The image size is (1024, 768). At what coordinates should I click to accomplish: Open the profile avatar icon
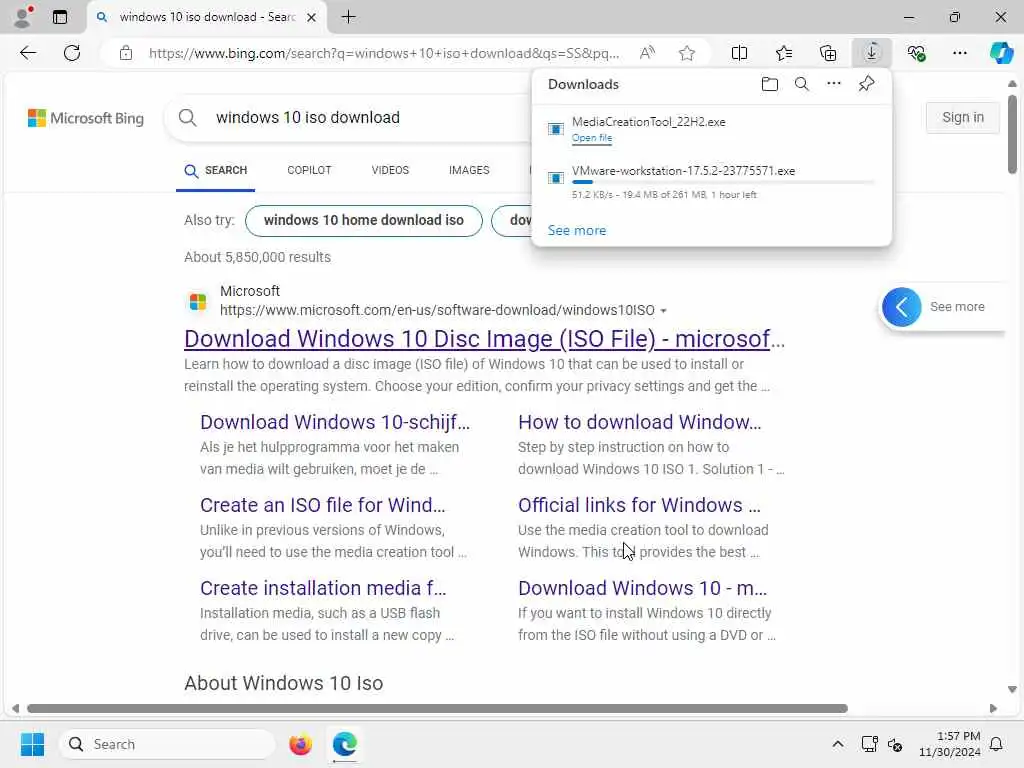23,17
